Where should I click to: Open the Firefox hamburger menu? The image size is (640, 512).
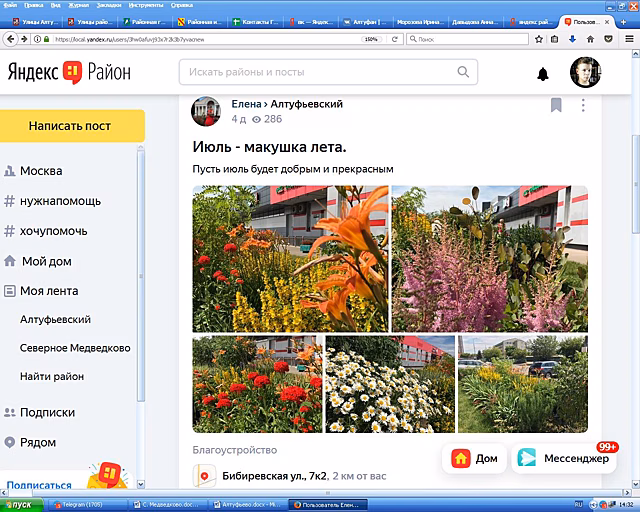pyautogui.click(x=629, y=39)
